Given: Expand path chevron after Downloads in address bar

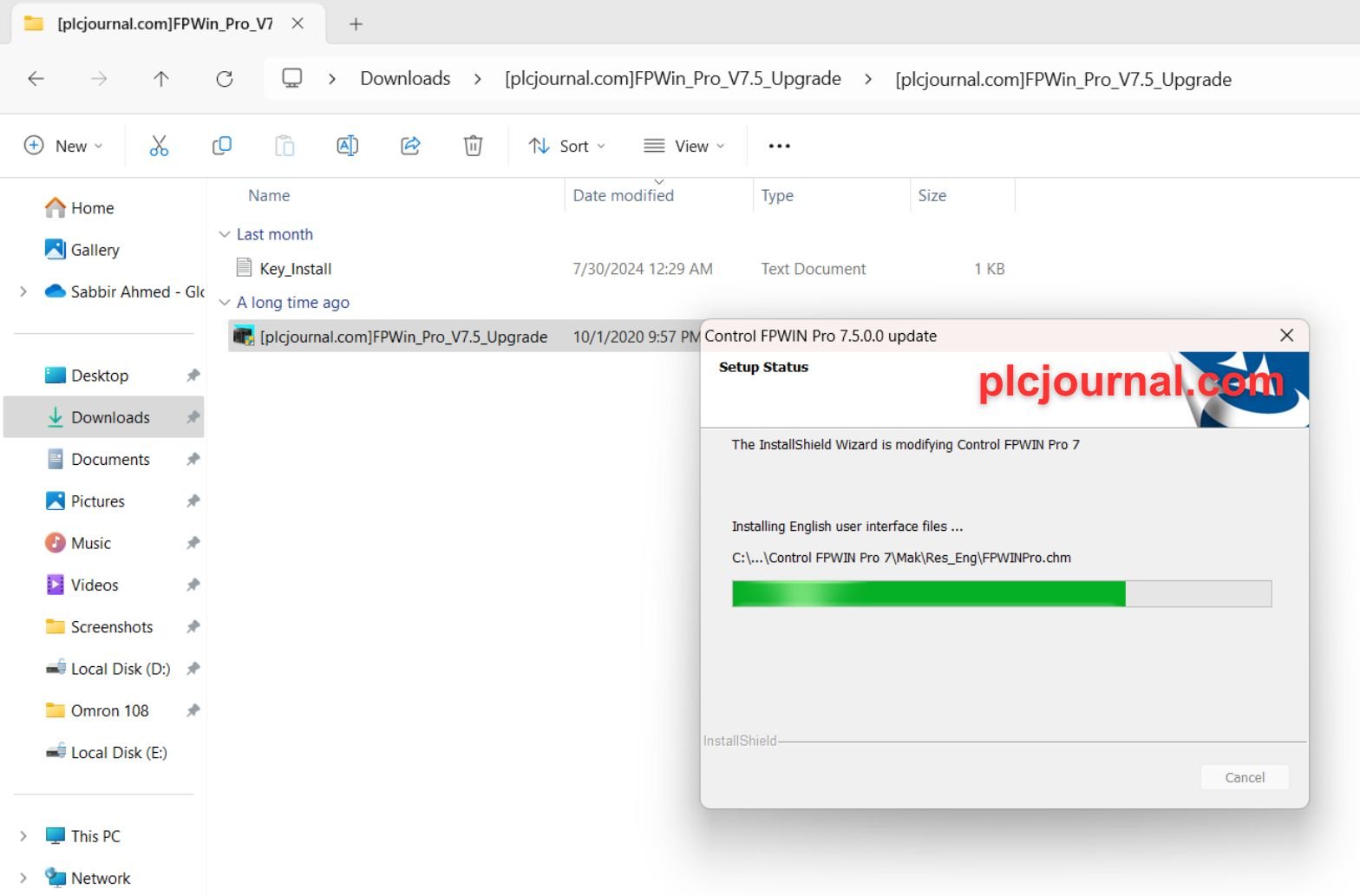Looking at the screenshot, I should pos(478,79).
